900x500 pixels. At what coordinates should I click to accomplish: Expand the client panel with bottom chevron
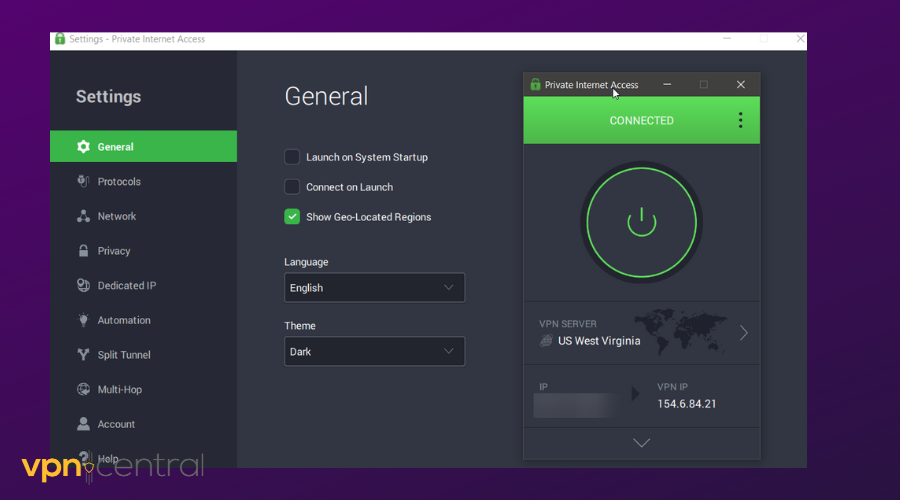(x=641, y=443)
